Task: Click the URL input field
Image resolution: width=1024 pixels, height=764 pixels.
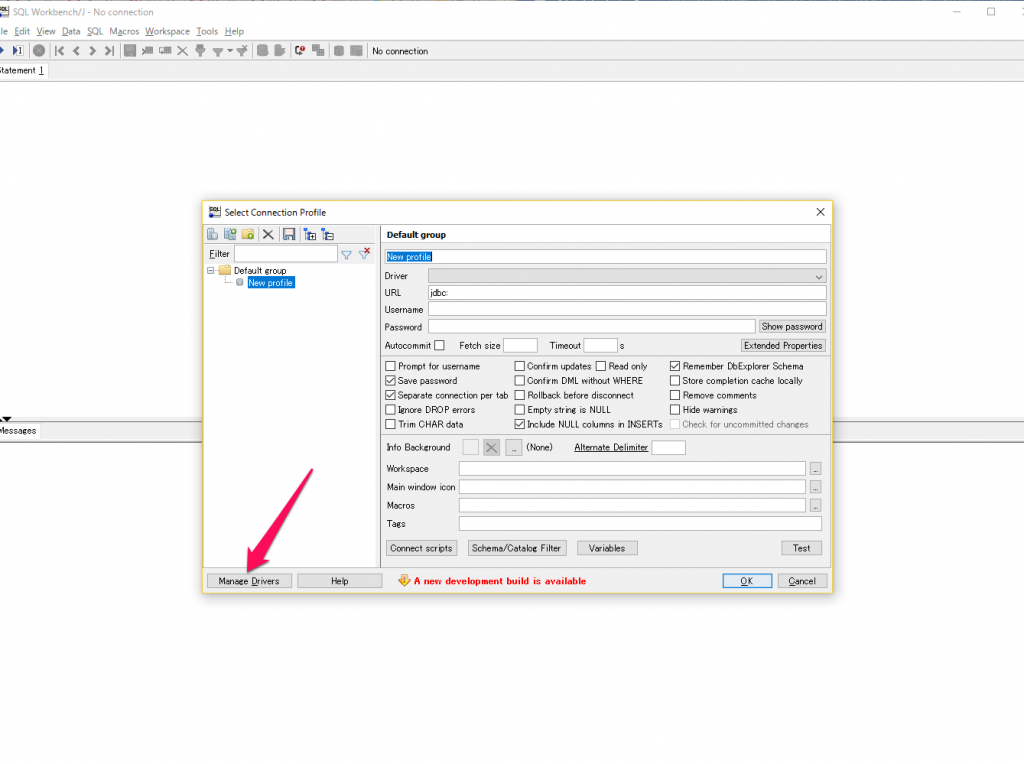Action: tap(627, 293)
